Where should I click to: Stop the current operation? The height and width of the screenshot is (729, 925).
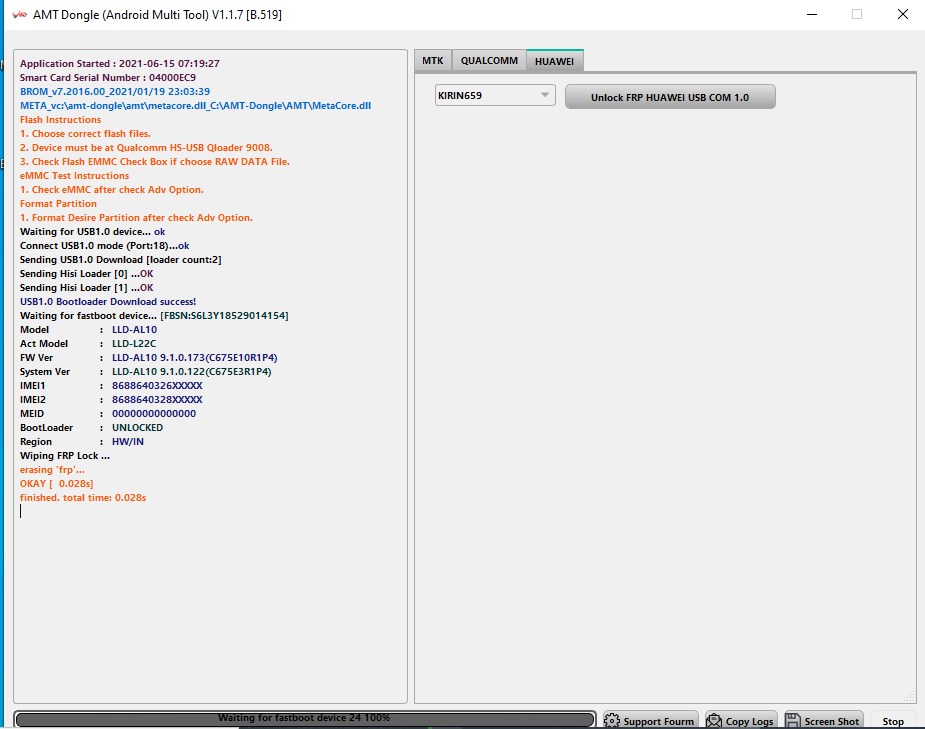893,721
